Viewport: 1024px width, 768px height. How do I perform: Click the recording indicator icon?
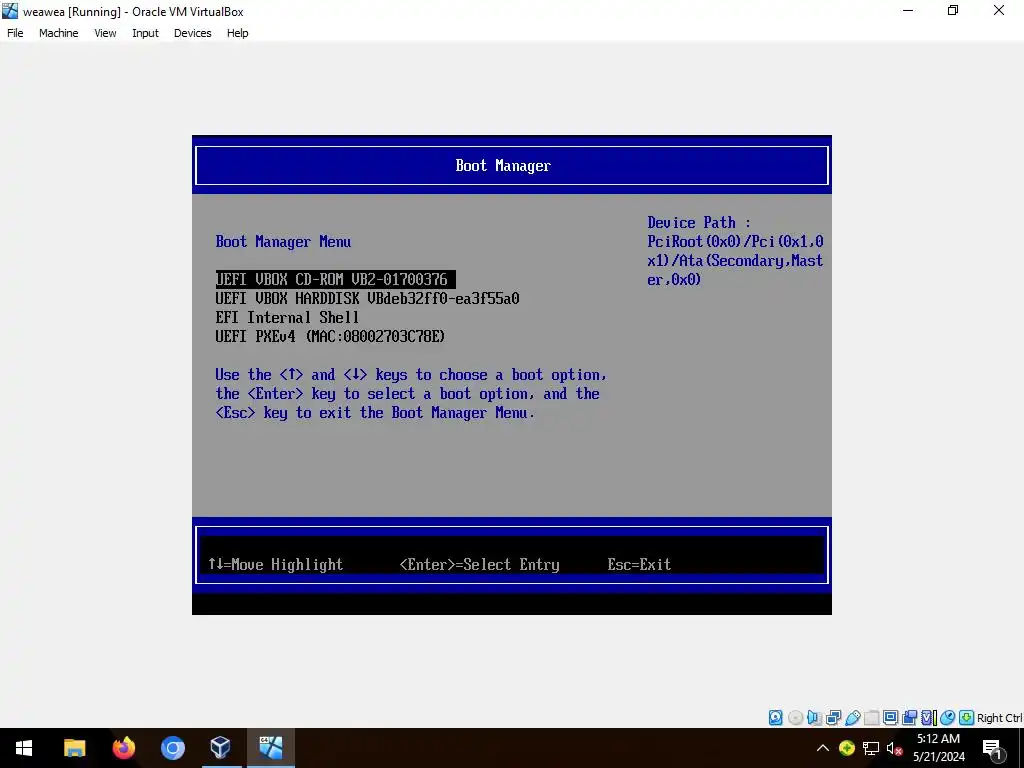(x=909, y=718)
